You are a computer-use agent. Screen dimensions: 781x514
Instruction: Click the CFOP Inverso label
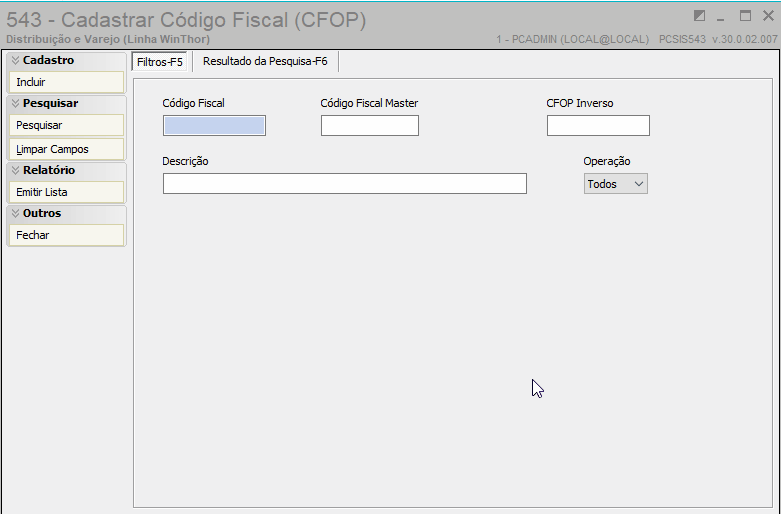580,103
